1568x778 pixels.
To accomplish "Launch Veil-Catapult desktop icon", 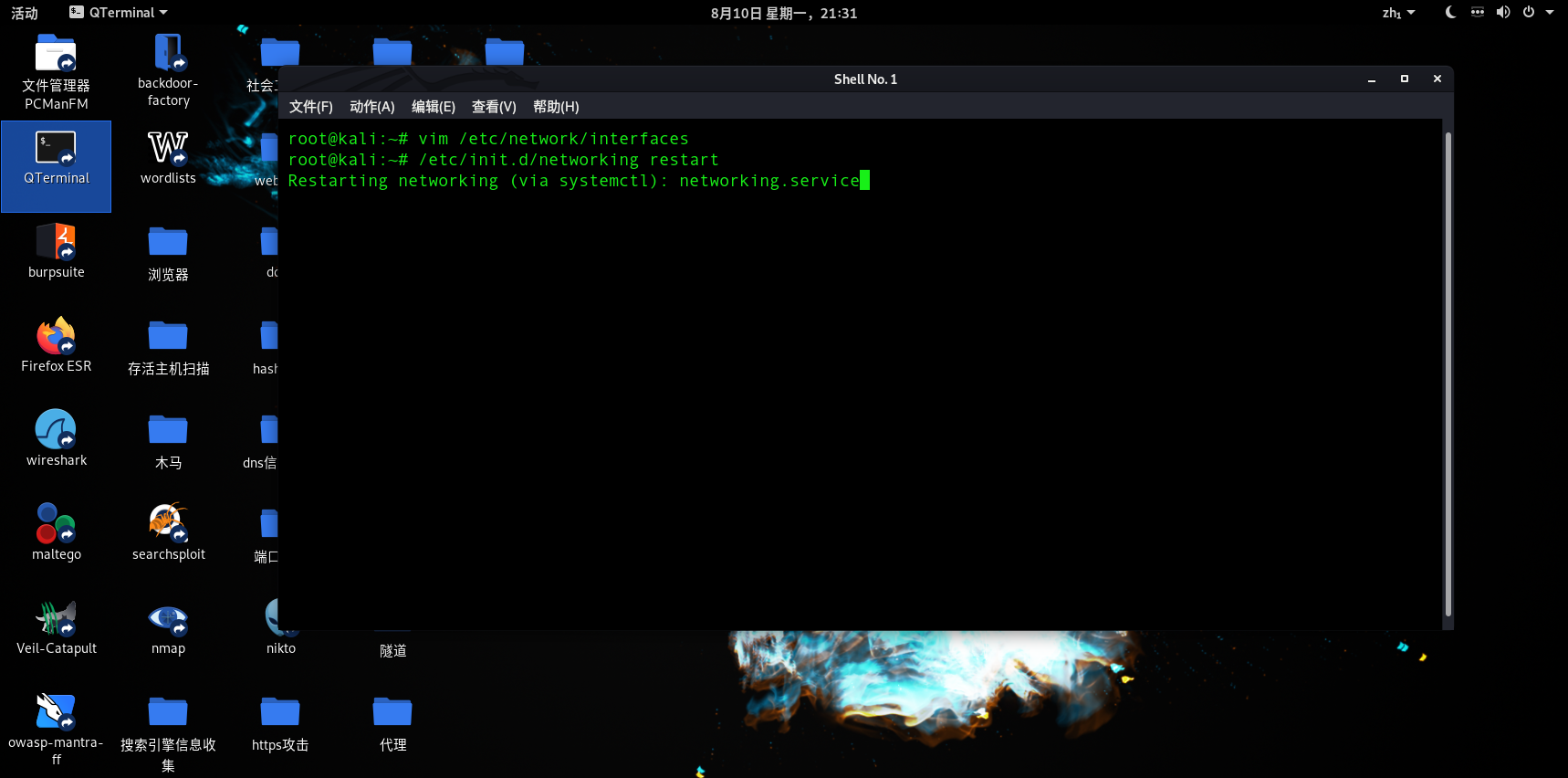I will [56, 628].
